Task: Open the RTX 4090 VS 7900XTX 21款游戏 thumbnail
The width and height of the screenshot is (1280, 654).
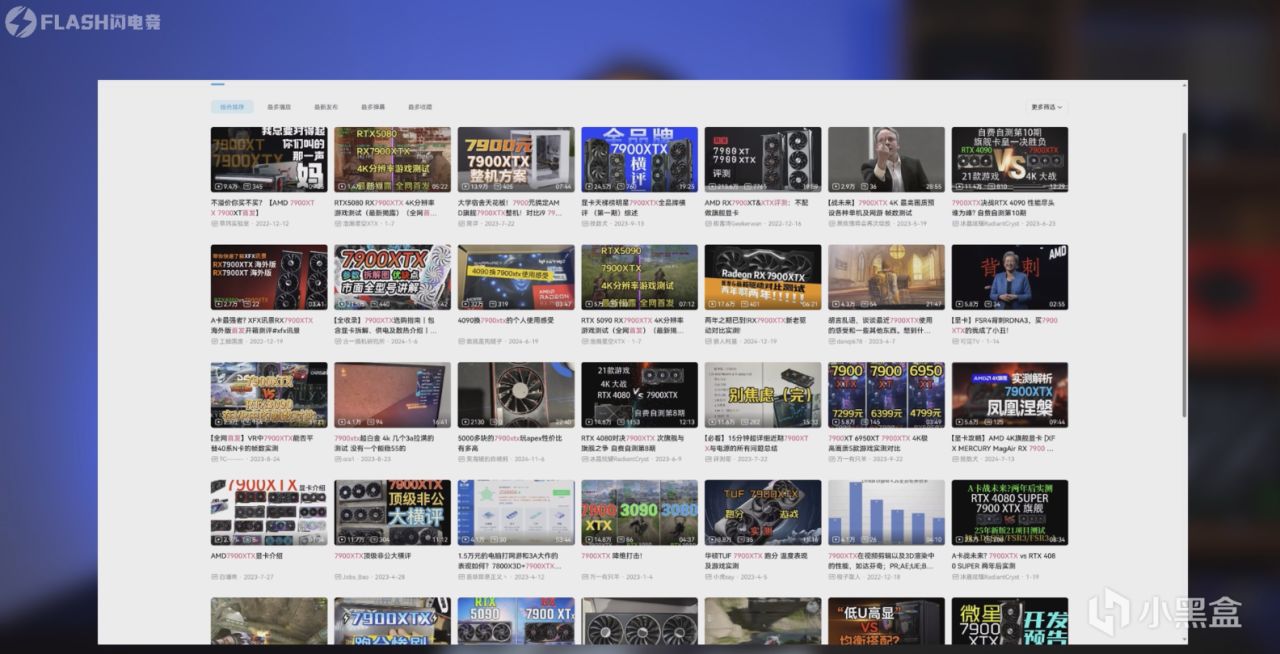Action: coord(1010,159)
